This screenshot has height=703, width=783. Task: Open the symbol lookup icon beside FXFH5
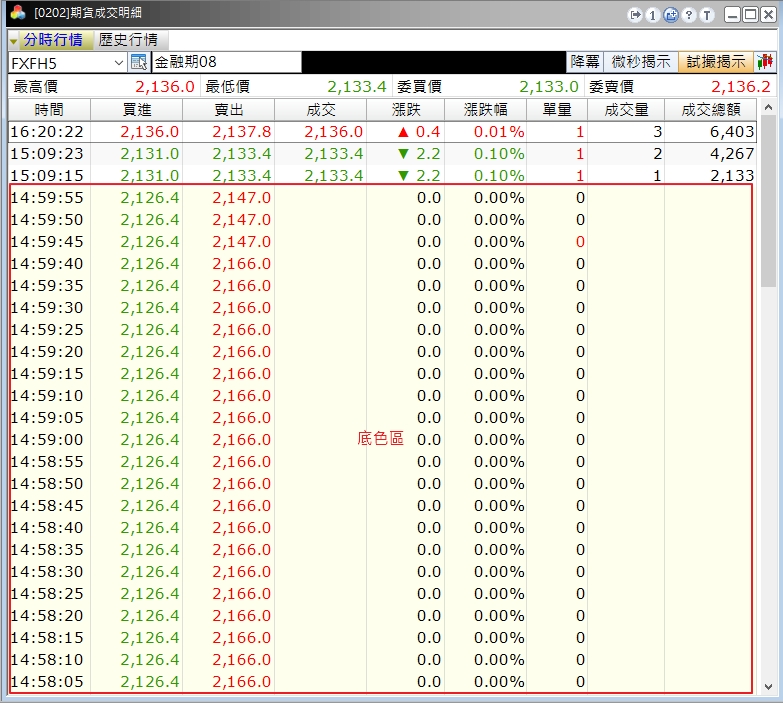(139, 62)
